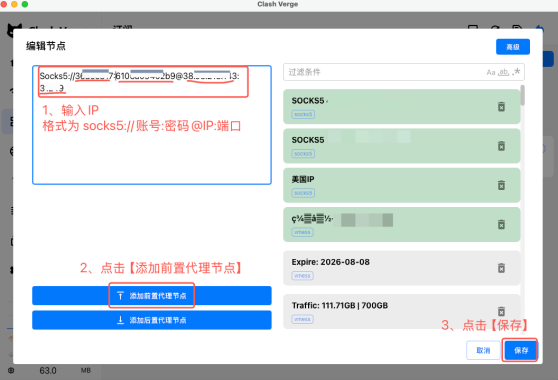Select the Expire: 2026-08-08 list item
The height and width of the screenshot is (380, 558).
[x=401, y=268]
